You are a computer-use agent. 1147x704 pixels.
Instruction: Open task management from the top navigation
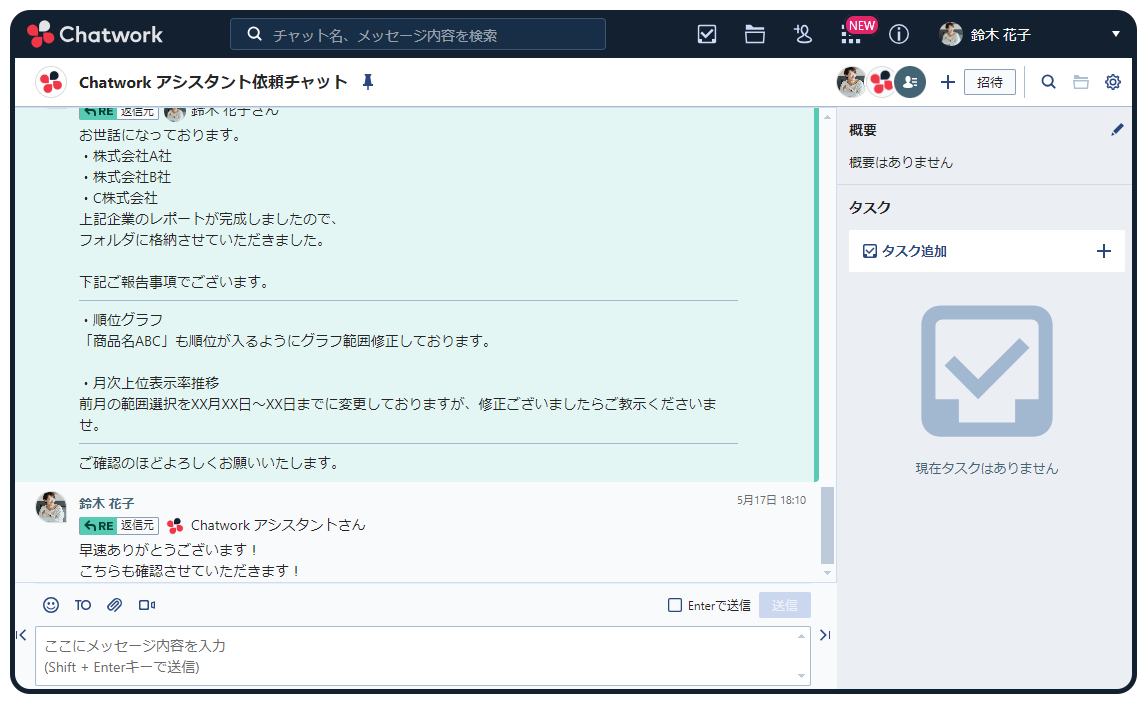[706, 33]
